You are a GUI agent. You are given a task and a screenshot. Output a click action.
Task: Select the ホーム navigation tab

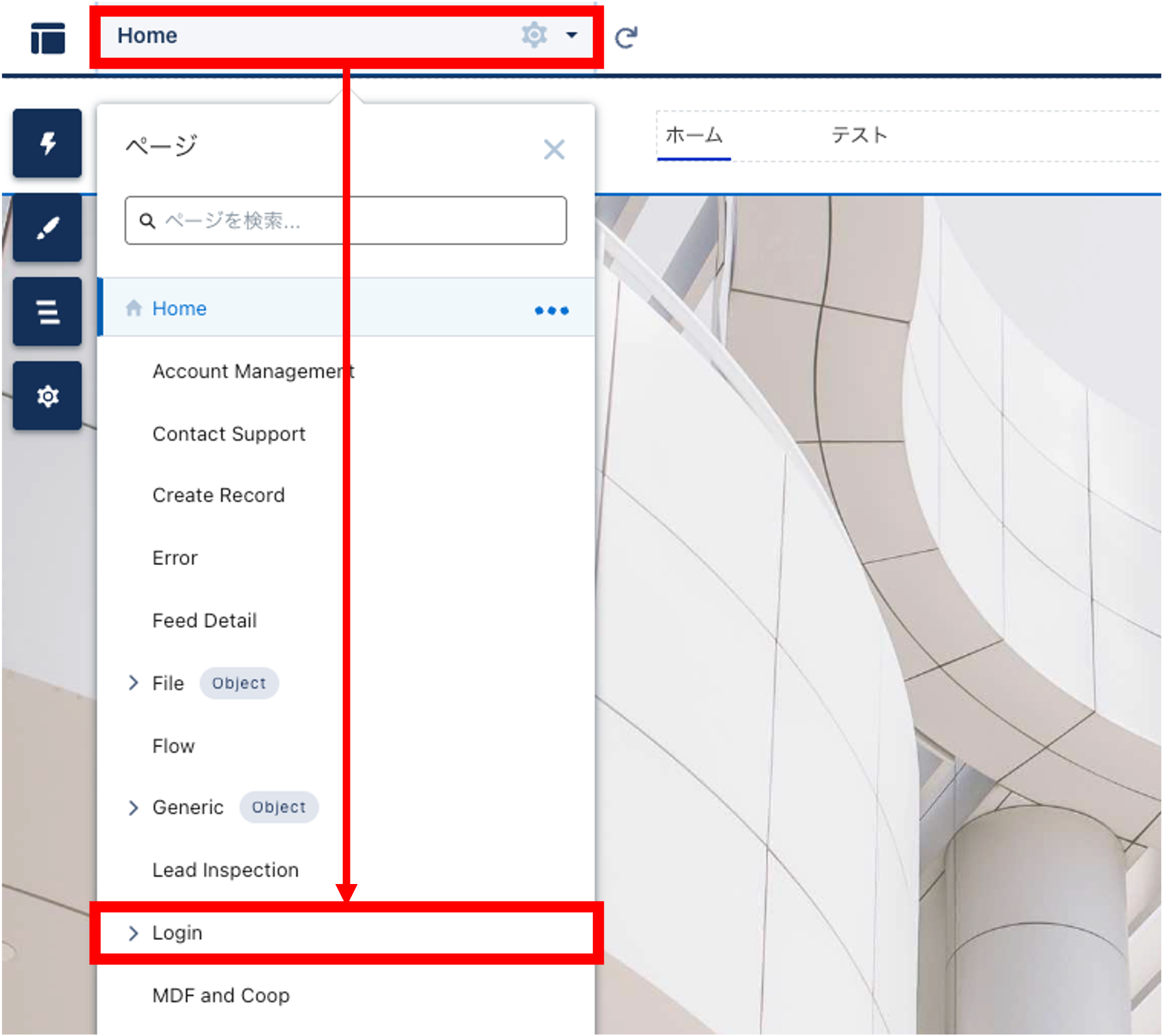pos(693,135)
